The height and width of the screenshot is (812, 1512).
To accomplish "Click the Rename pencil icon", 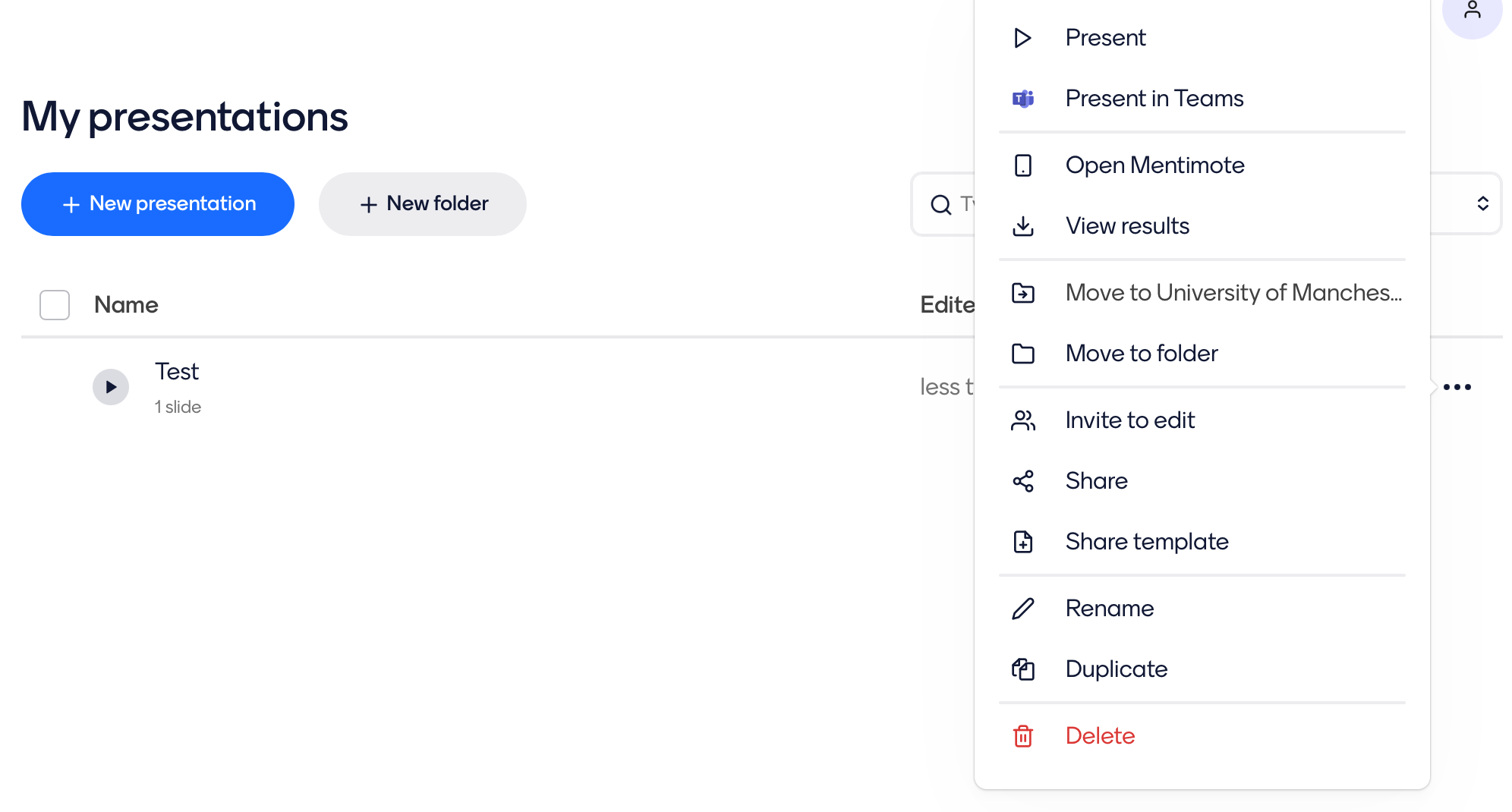I will point(1022,609).
